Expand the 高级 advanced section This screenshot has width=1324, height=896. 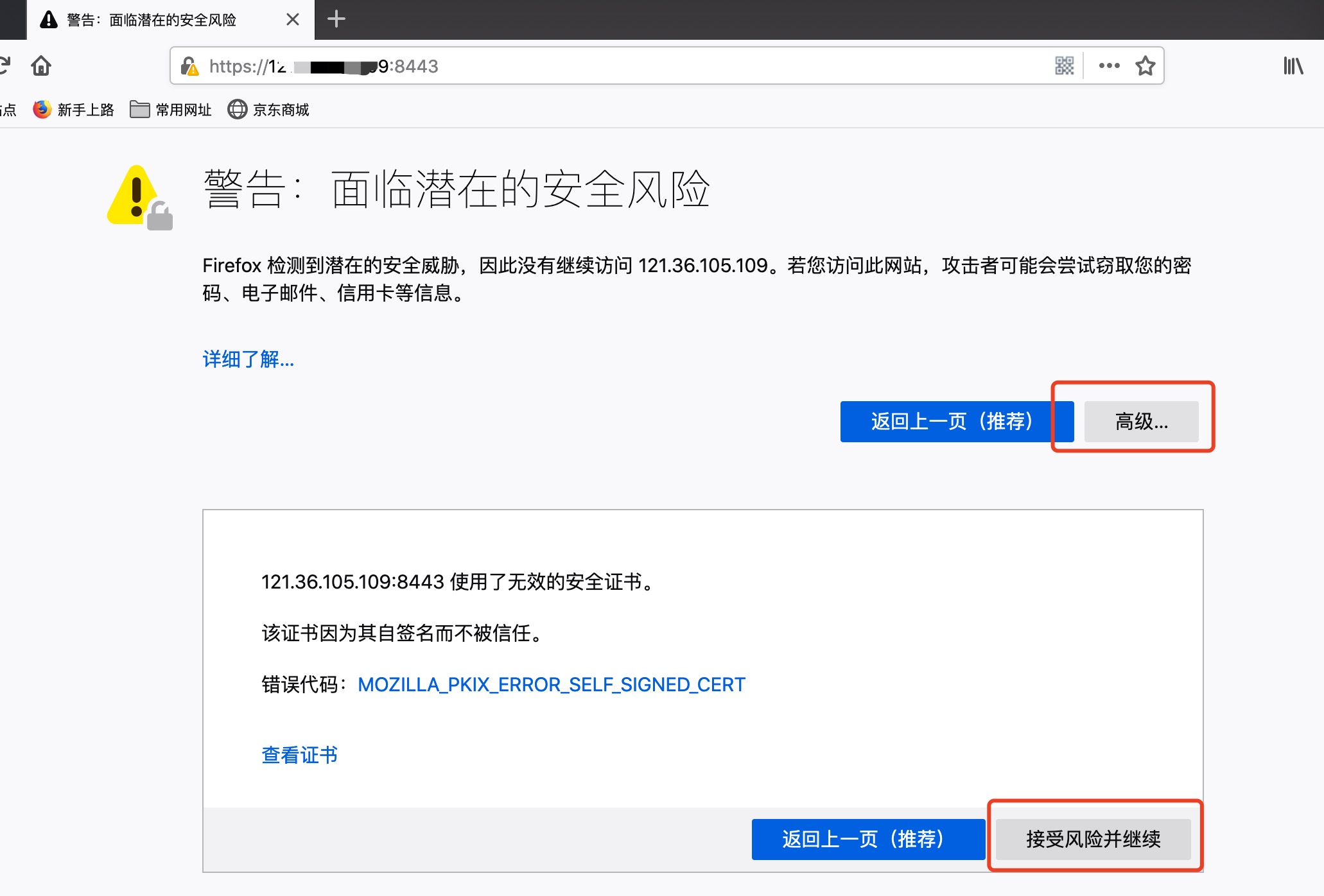tap(1141, 422)
